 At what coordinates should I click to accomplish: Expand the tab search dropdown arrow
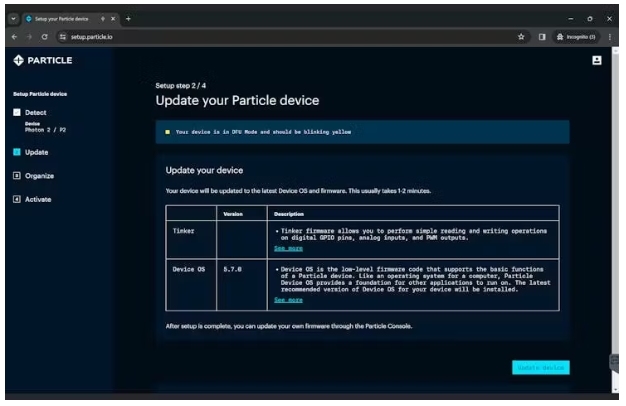click(x=11, y=18)
